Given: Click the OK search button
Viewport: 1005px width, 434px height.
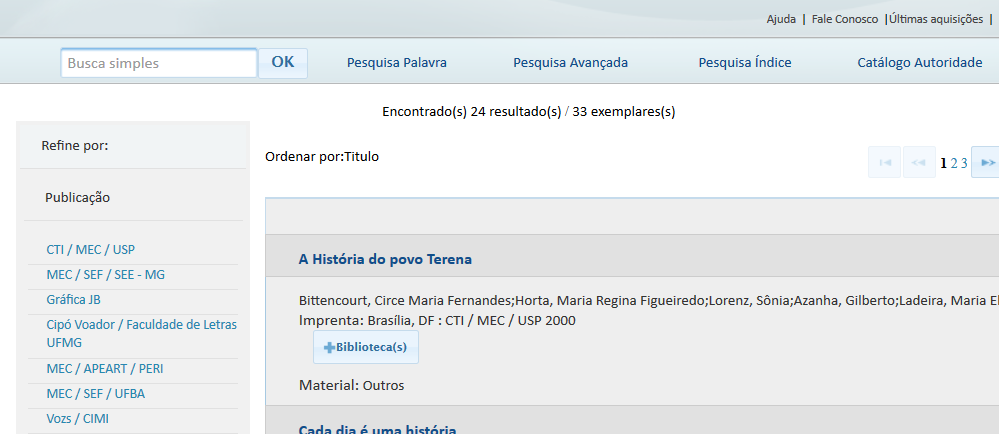Looking at the screenshot, I should pos(283,62).
